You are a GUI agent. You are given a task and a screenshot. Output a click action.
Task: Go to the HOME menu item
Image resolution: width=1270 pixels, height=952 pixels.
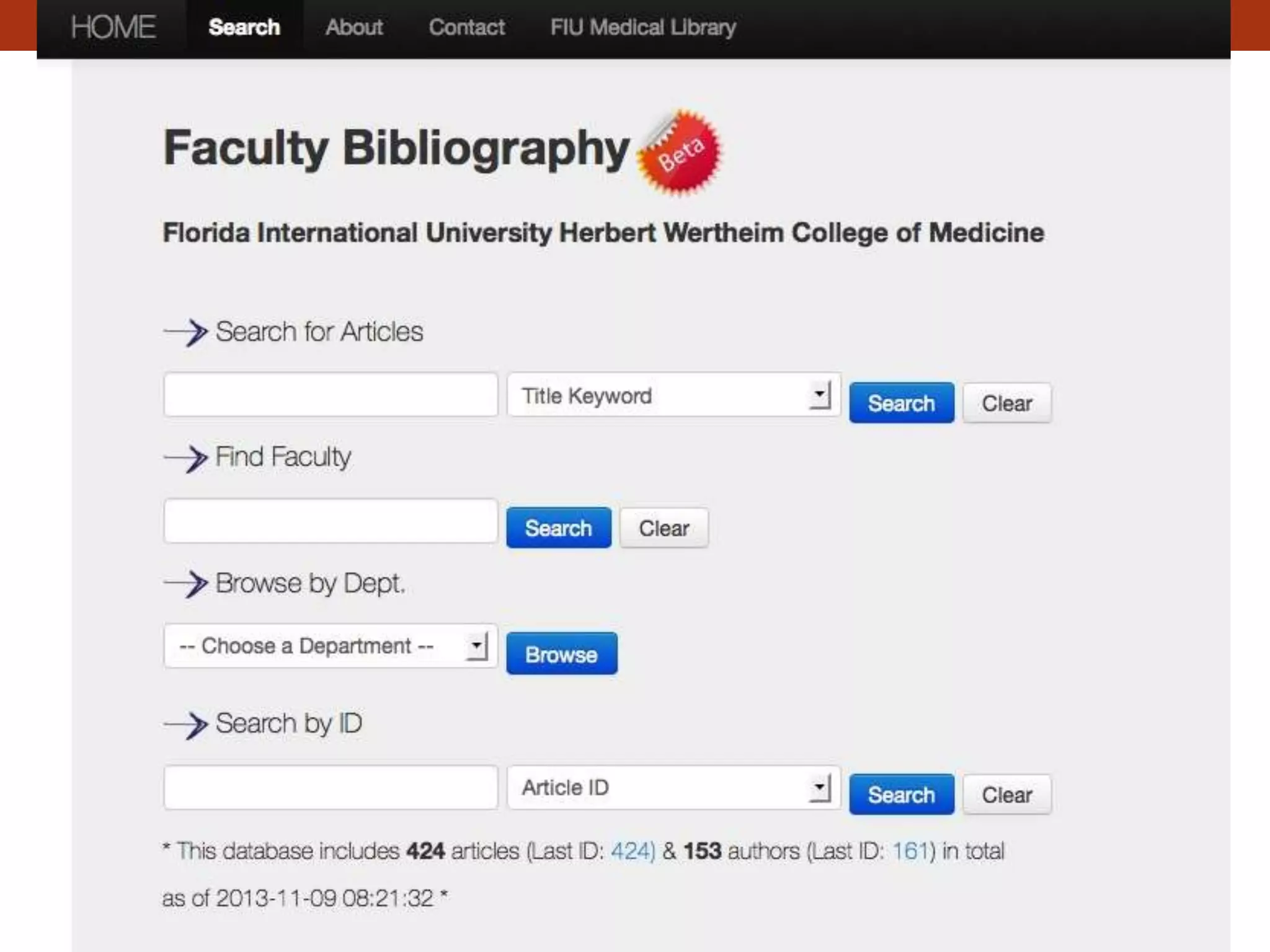coord(113,27)
